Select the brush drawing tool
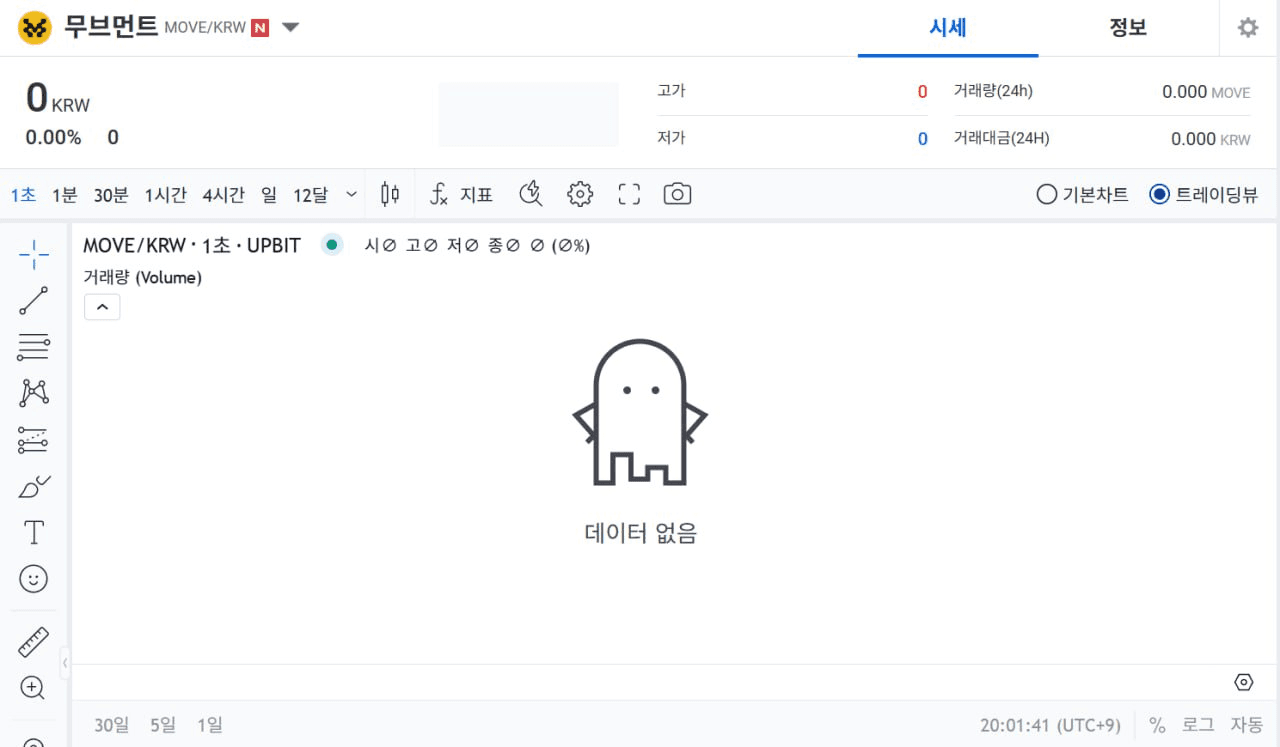 click(34, 487)
